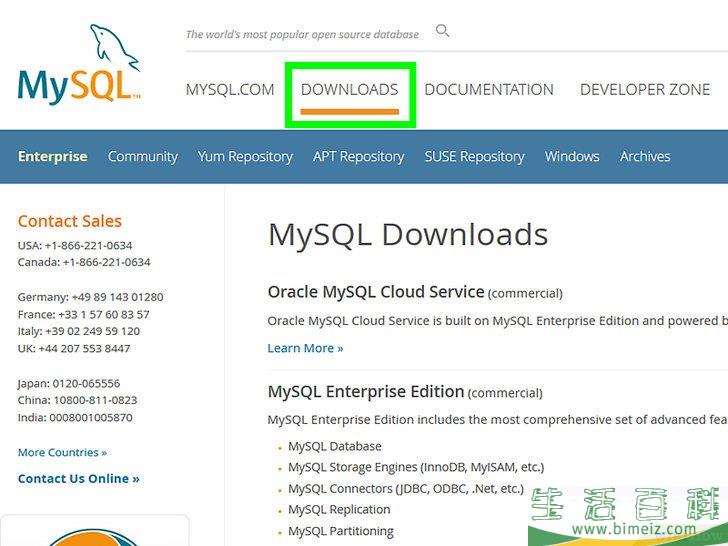Click the world's most popular database tagline
The height and width of the screenshot is (546, 728).
302,34
